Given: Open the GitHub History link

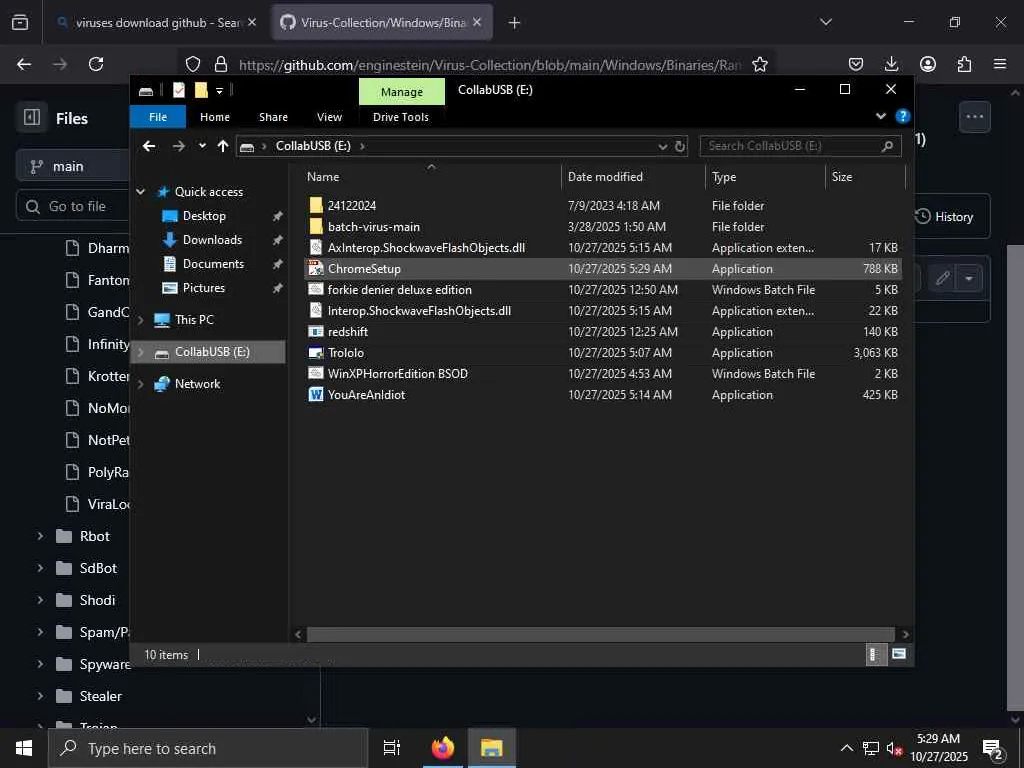Looking at the screenshot, I should pyautogui.click(x=944, y=217).
